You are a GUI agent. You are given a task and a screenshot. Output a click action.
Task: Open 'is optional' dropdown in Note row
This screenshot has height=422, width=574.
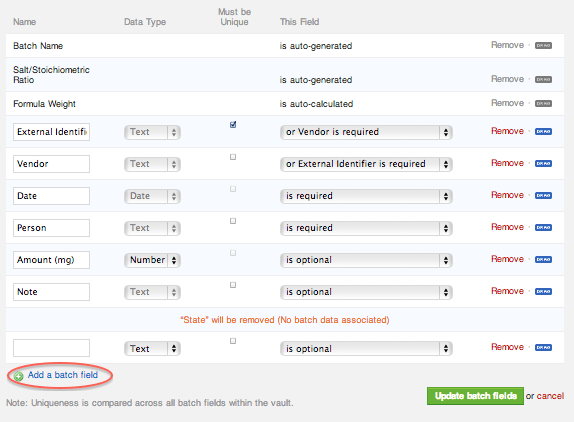366,292
